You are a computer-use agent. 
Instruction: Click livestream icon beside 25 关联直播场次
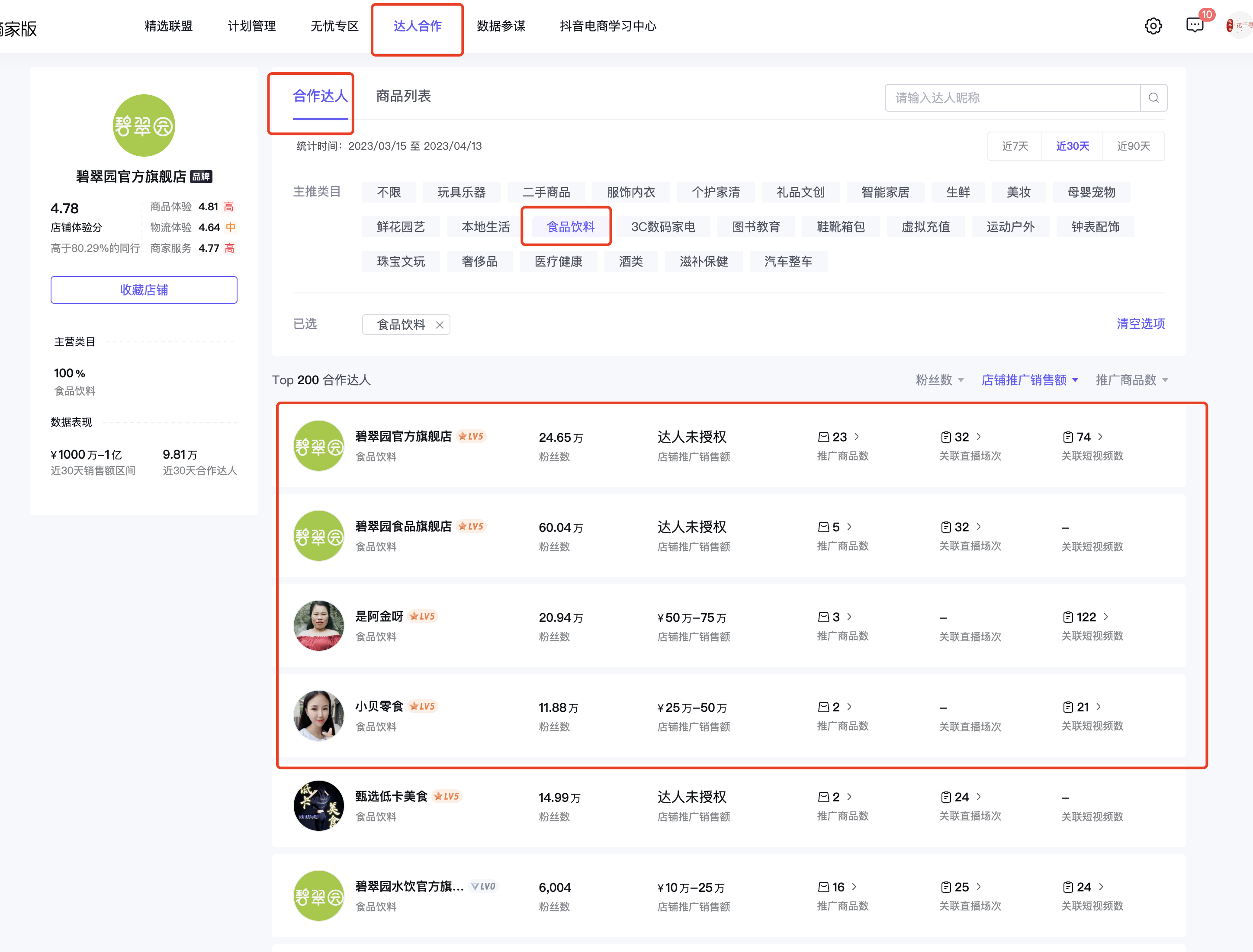945,887
